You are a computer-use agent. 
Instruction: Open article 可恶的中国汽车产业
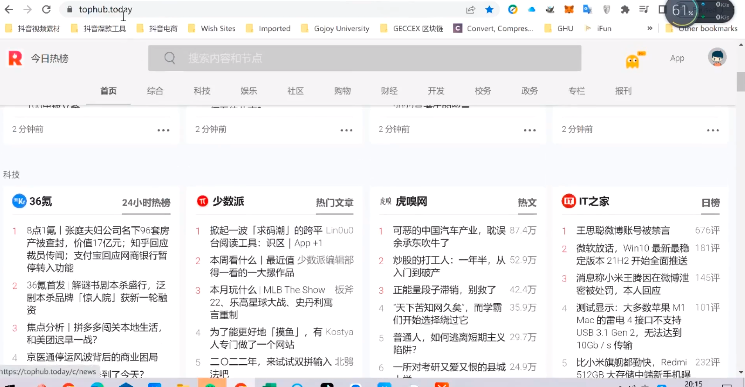(449, 236)
